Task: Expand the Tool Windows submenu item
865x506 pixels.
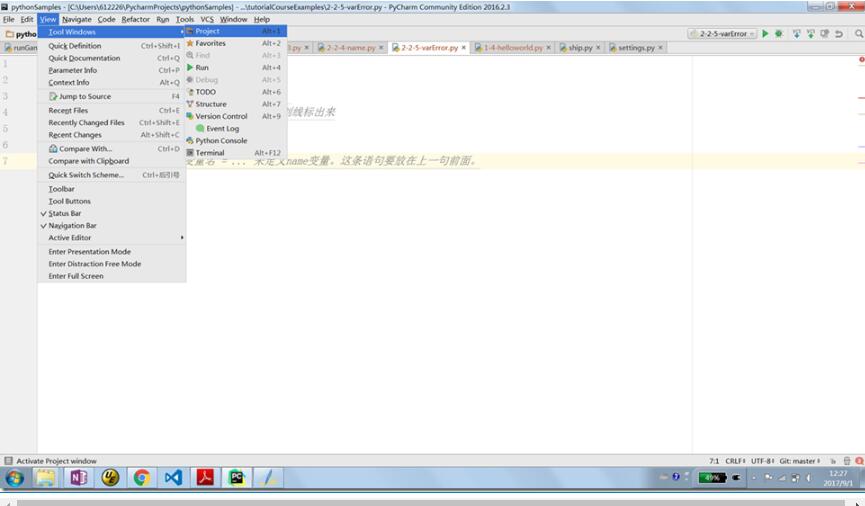Action: pos(112,32)
